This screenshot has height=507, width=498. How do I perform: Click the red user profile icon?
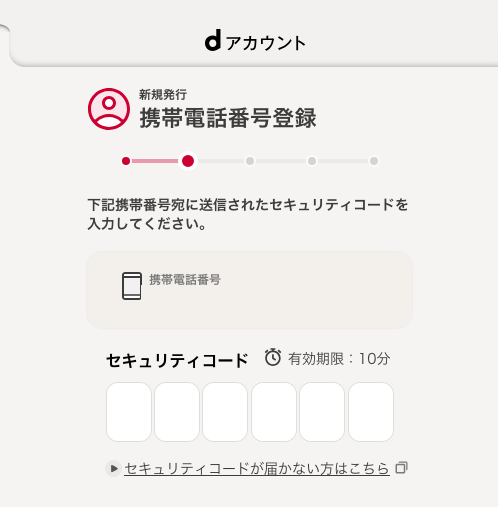pos(109,109)
